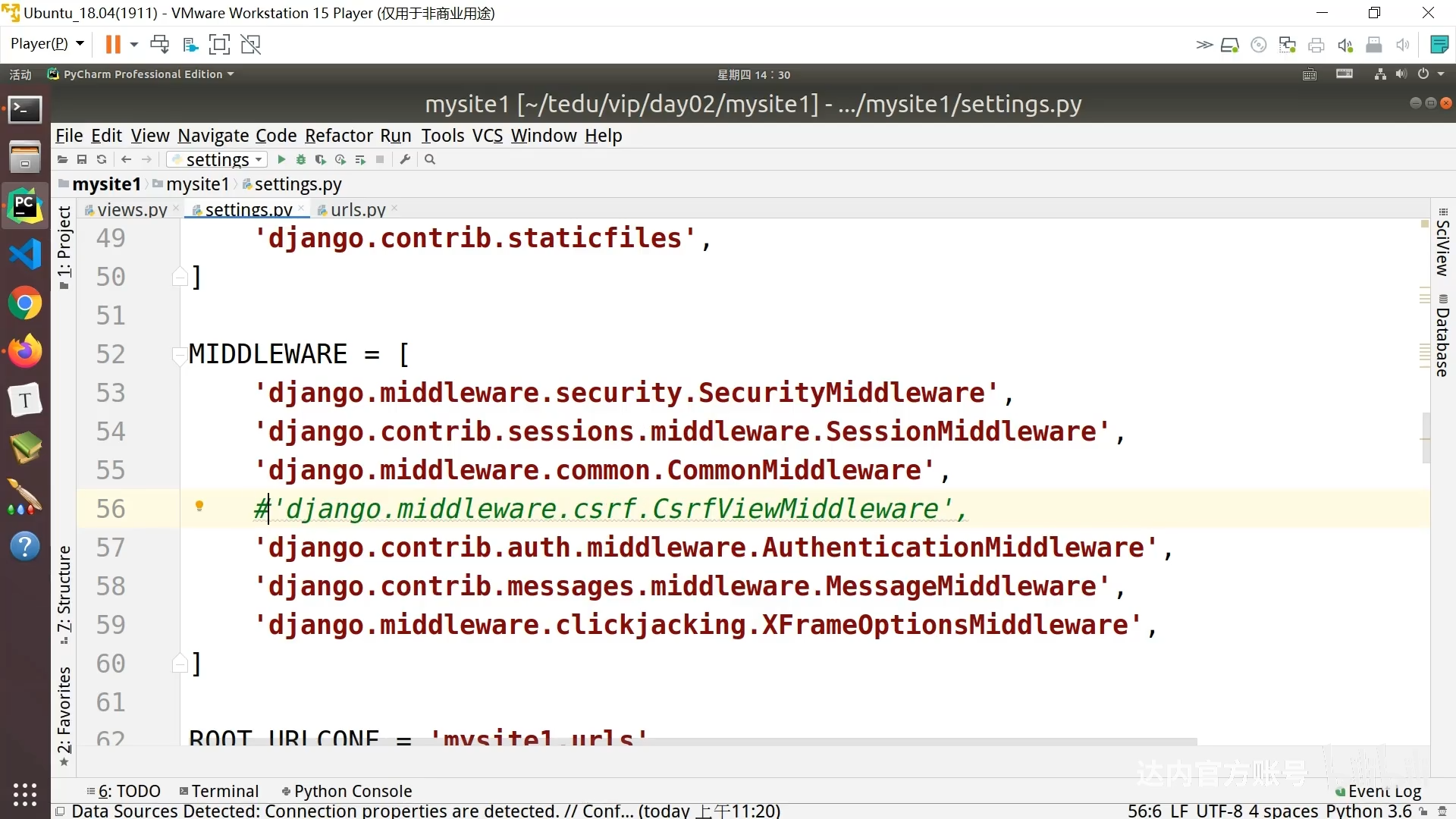
Task: Switch to the urls.py tab
Action: 357,209
